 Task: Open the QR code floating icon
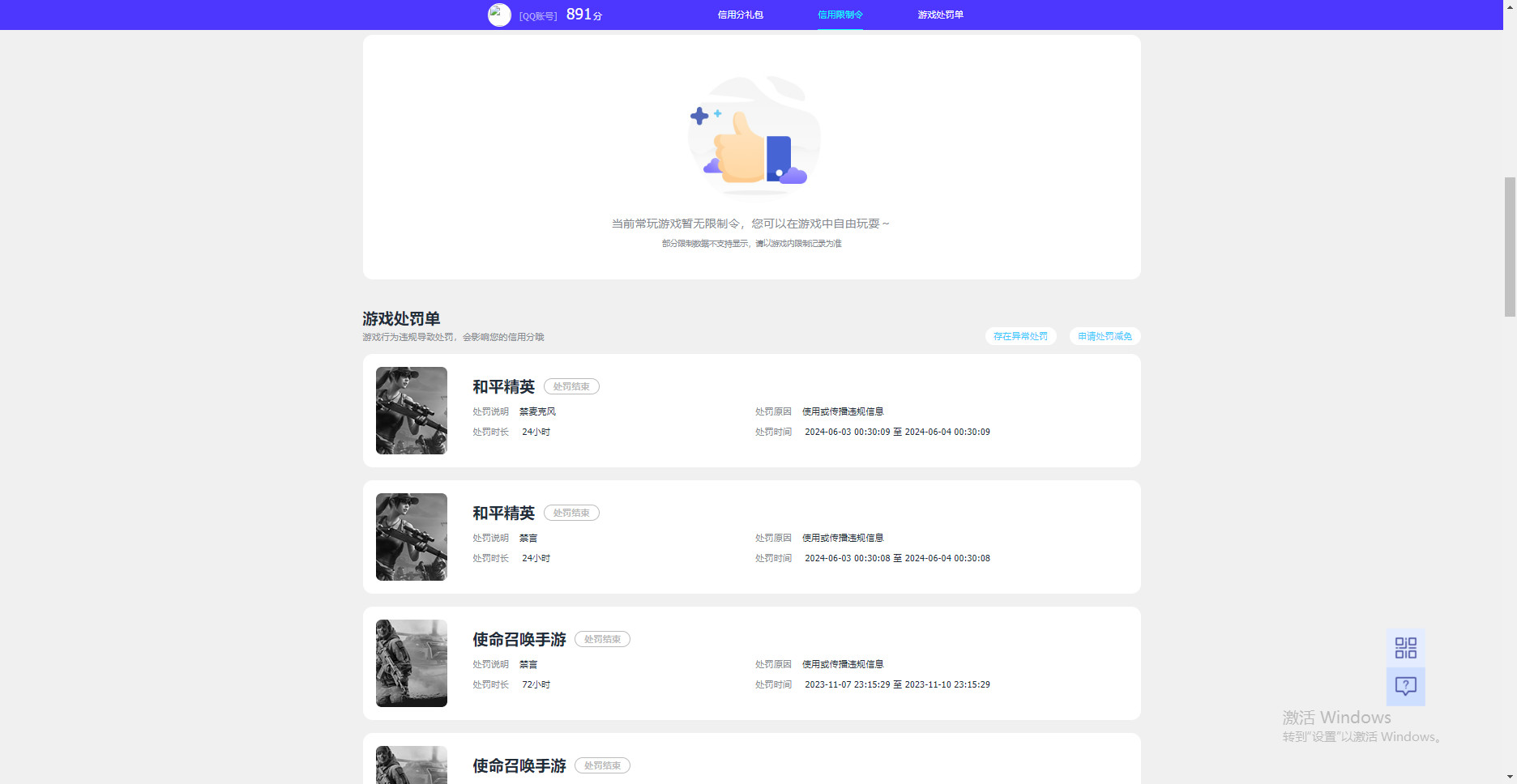[x=1406, y=647]
